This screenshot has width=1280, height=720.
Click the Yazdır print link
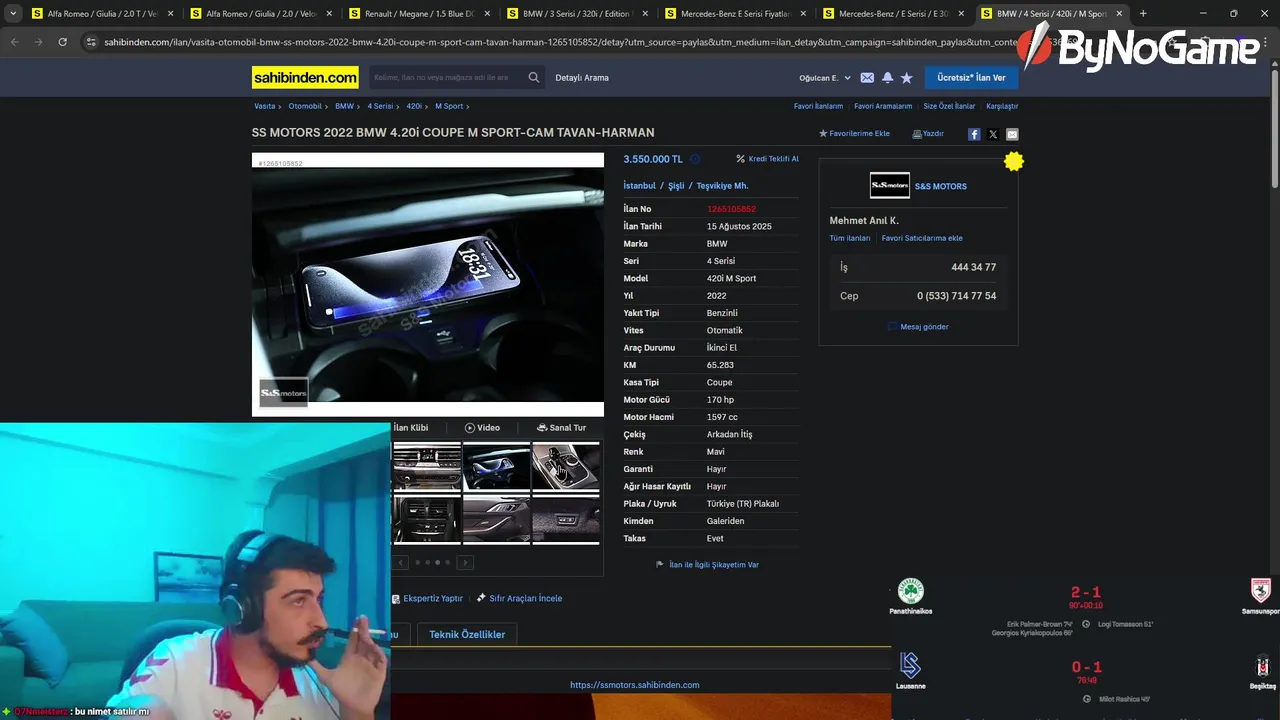coord(928,134)
